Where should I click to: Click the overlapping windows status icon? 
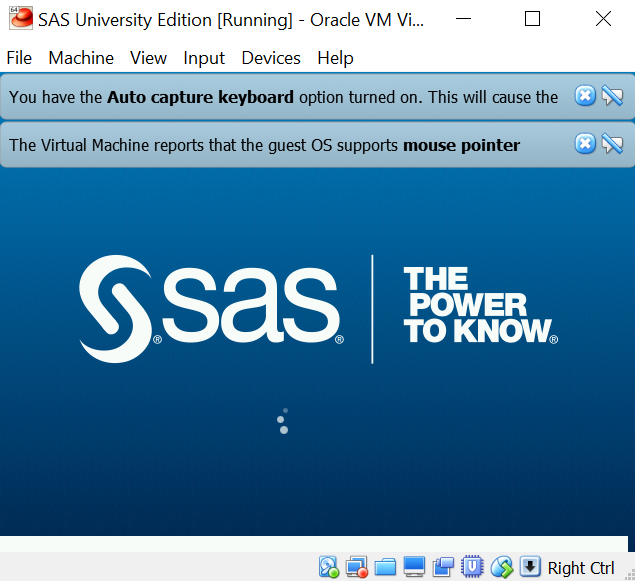point(444,568)
